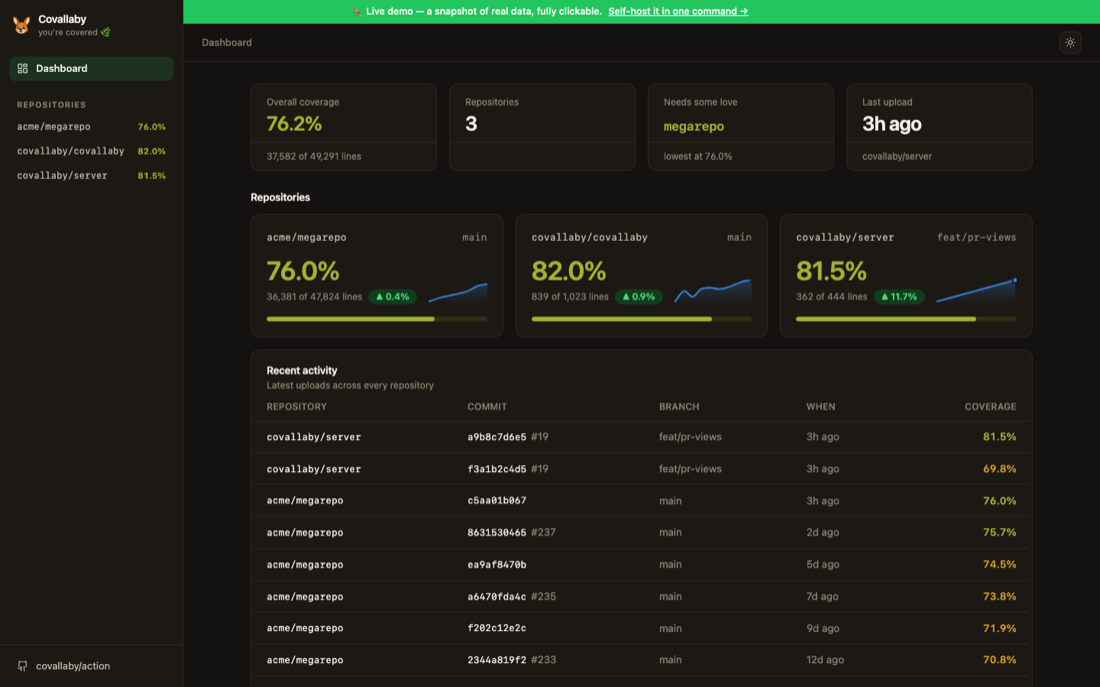Click the covallaby/server trend sparkline chart

976,291
